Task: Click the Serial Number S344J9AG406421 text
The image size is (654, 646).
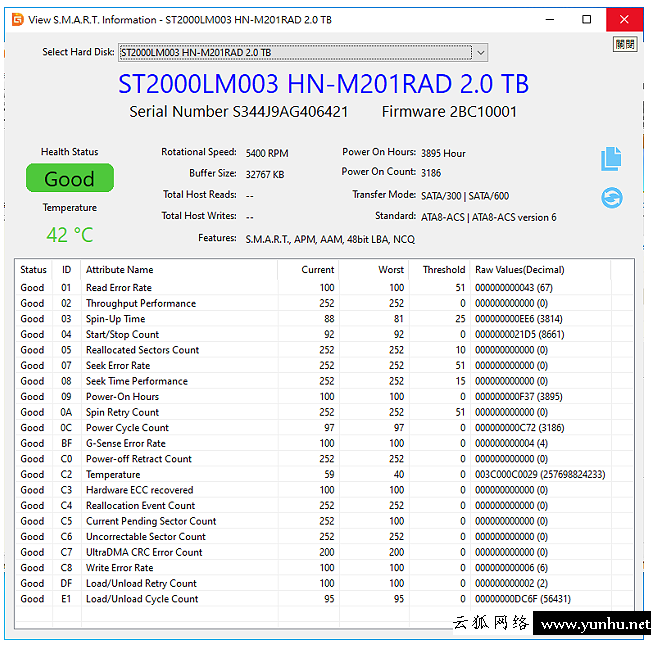Action: (x=238, y=112)
